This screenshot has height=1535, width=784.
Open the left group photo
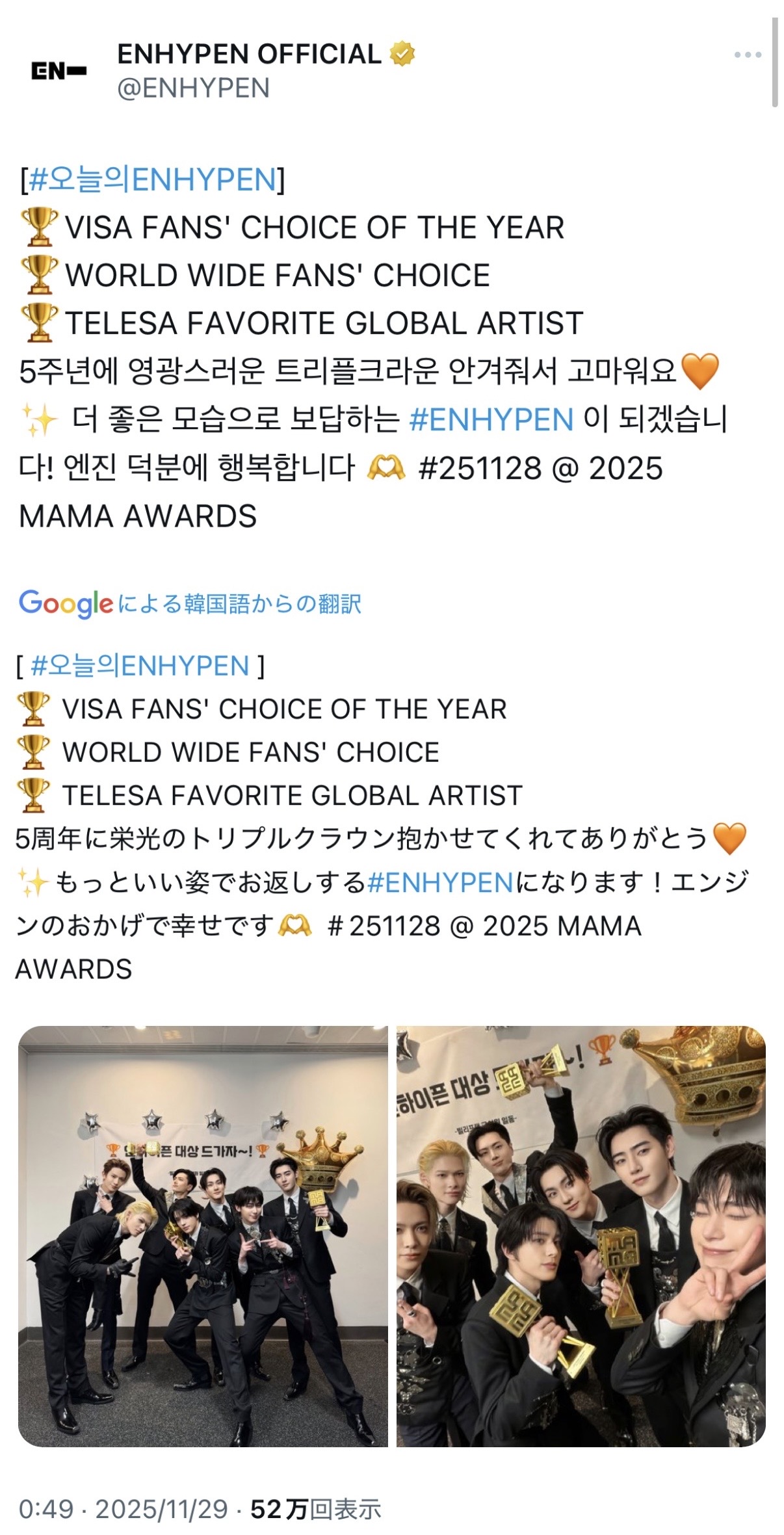pos(203,1237)
